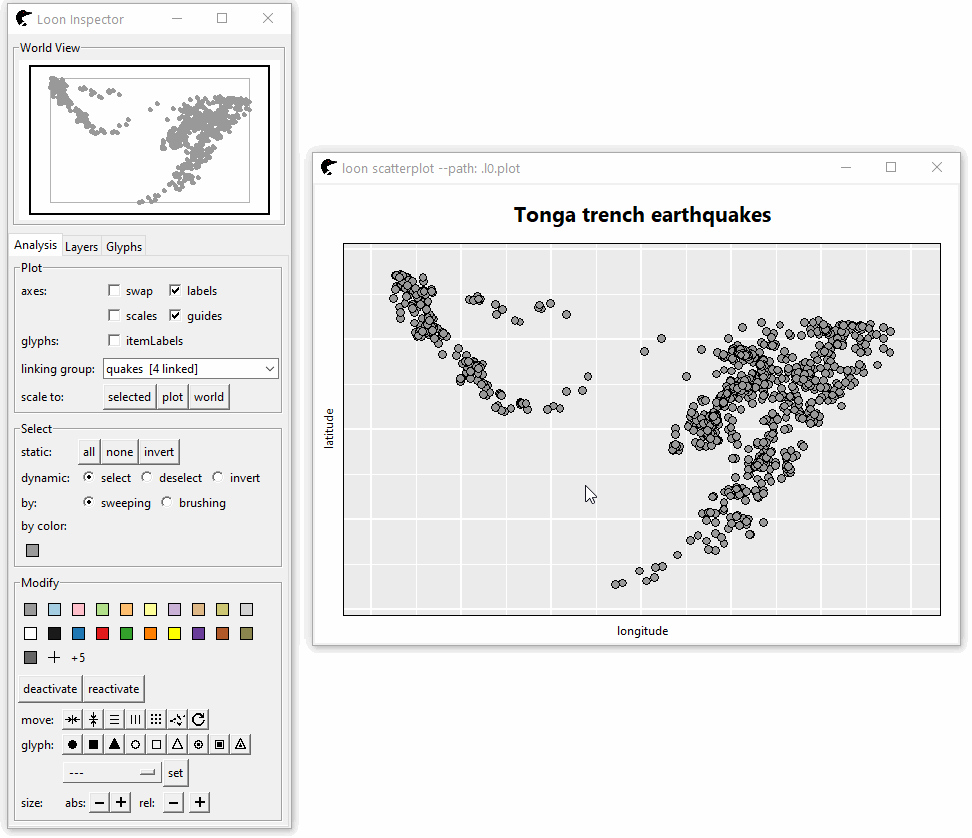The width and height of the screenshot is (972, 838).
Task: Uncheck the guides checkbox
Action: click(x=175, y=316)
